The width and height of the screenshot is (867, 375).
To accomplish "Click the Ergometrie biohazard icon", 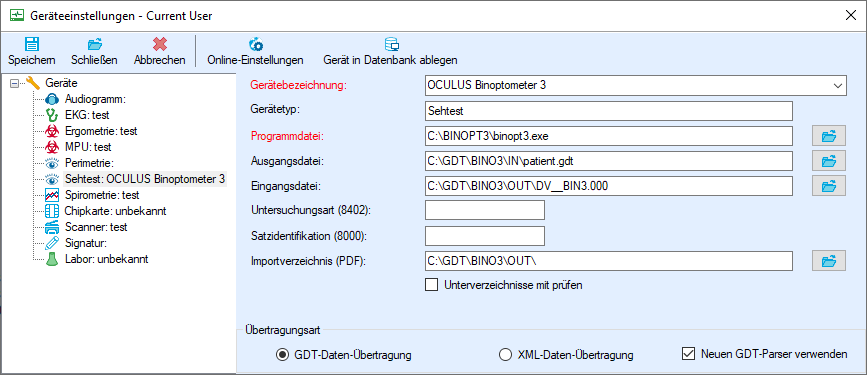I will pos(51,132).
